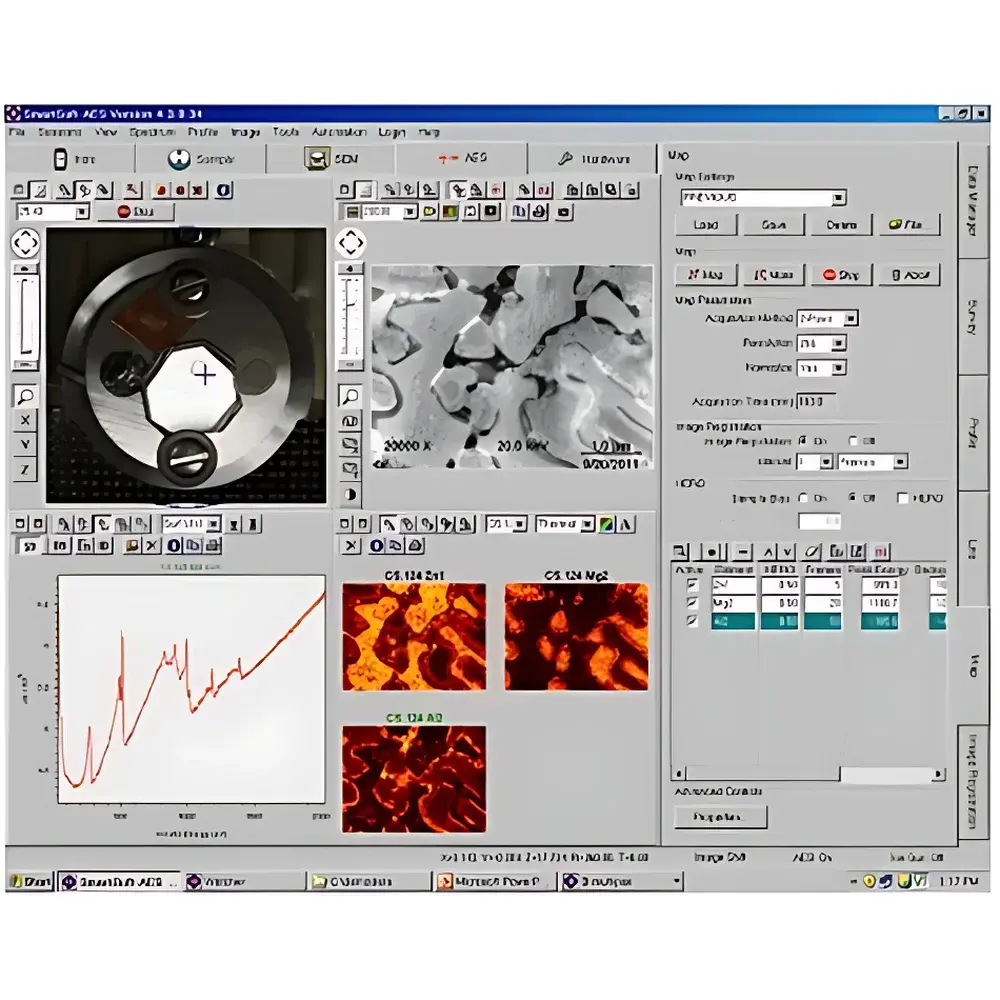The height and width of the screenshot is (1000, 1000).
Task: Click the eraser icon in the element list toolbar
Action: [811, 551]
